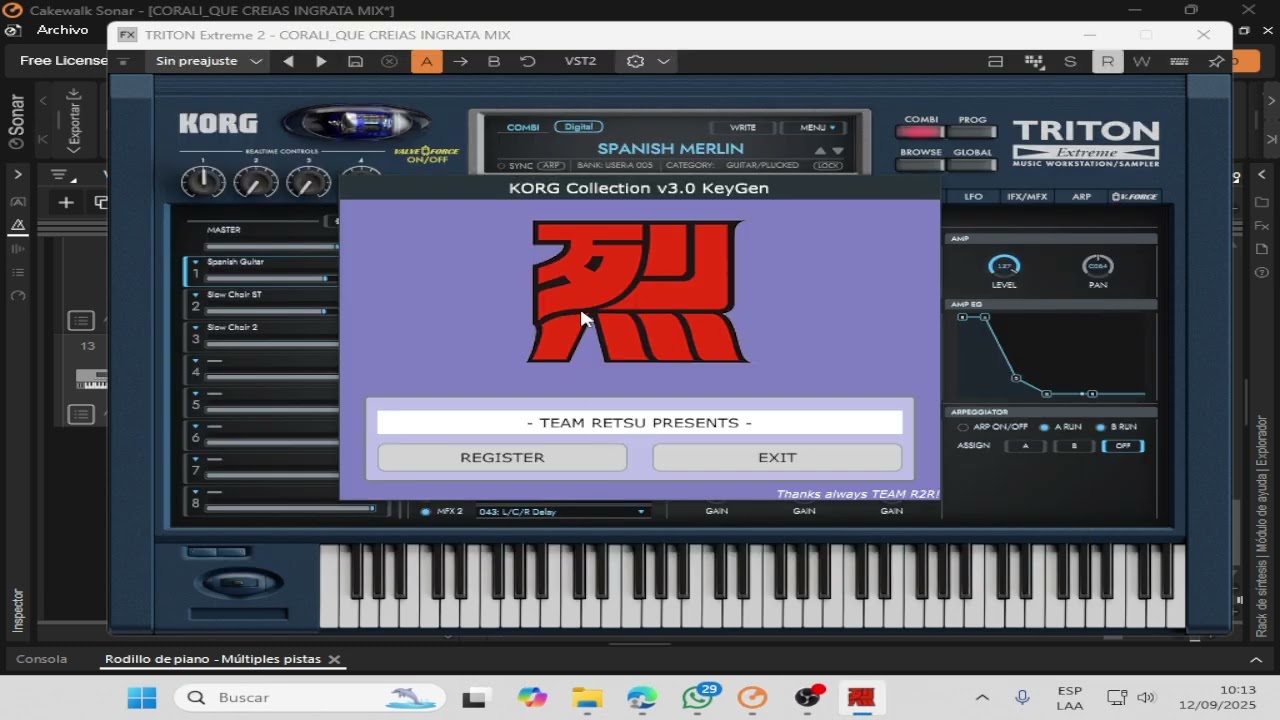Toggle VALVE FORCE ON/OFF
Viewport: 1280px width, 720px height.
[427, 155]
